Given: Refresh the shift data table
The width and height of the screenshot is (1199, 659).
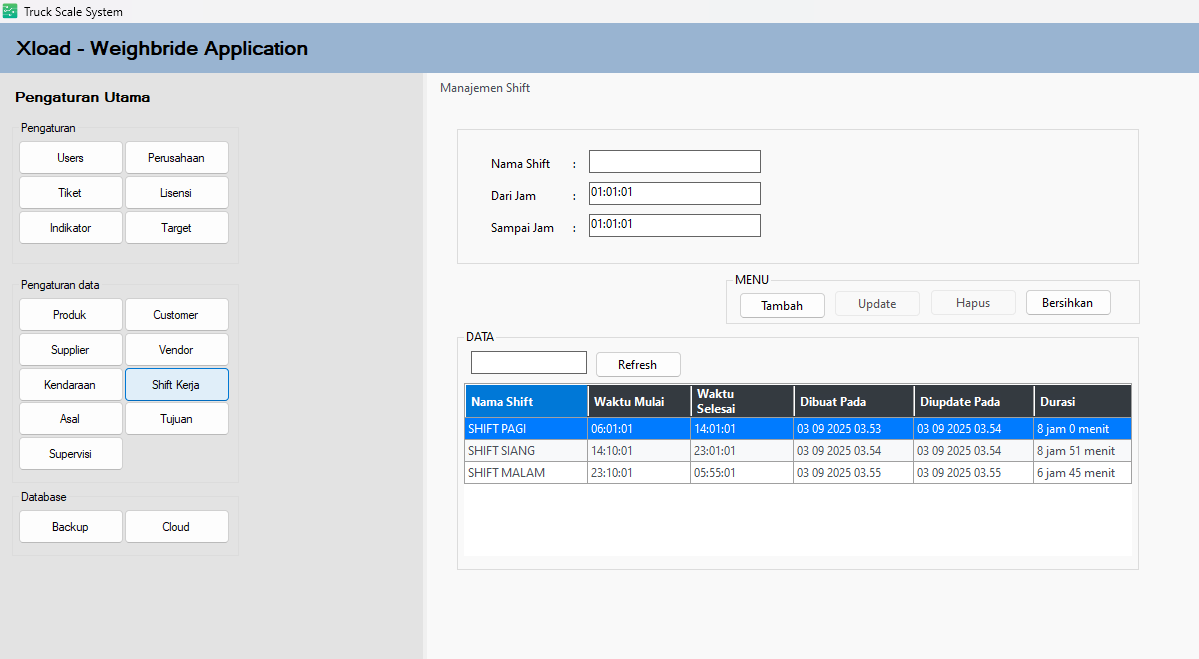Looking at the screenshot, I should 637,365.
